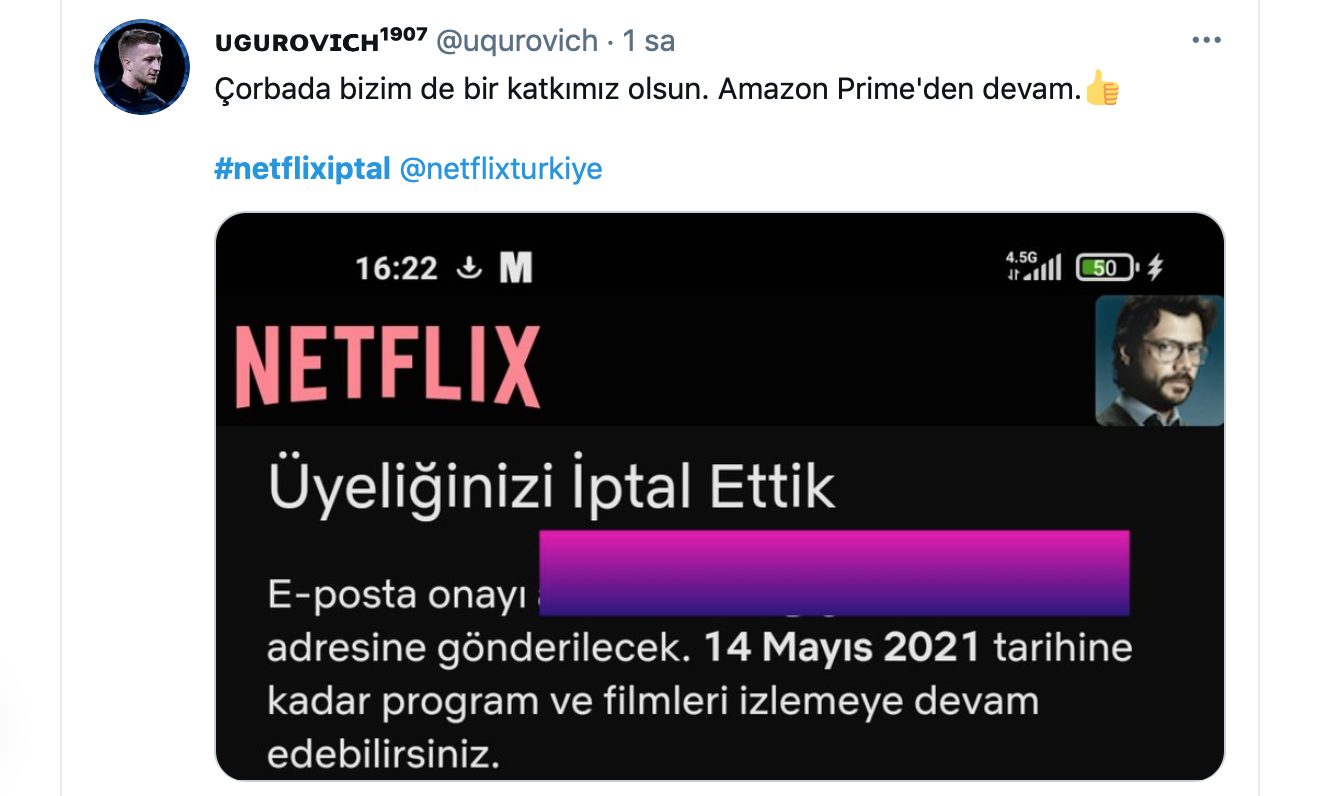Screen dimensions: 1320x796
Task: Click the Gmail M icon in status bar
Action: (515, 268)
